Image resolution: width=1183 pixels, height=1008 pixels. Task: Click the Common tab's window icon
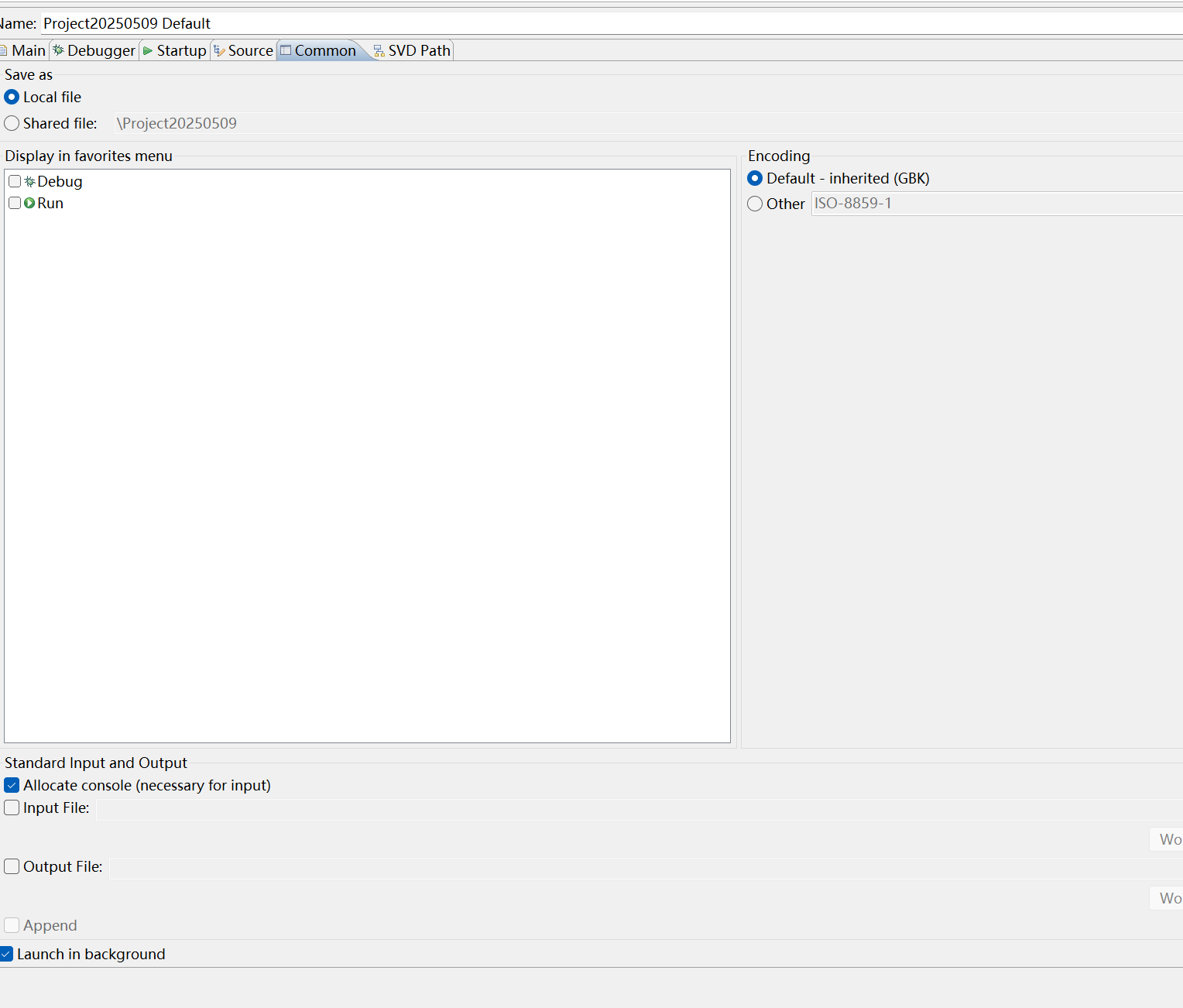(x=285, y=50)
